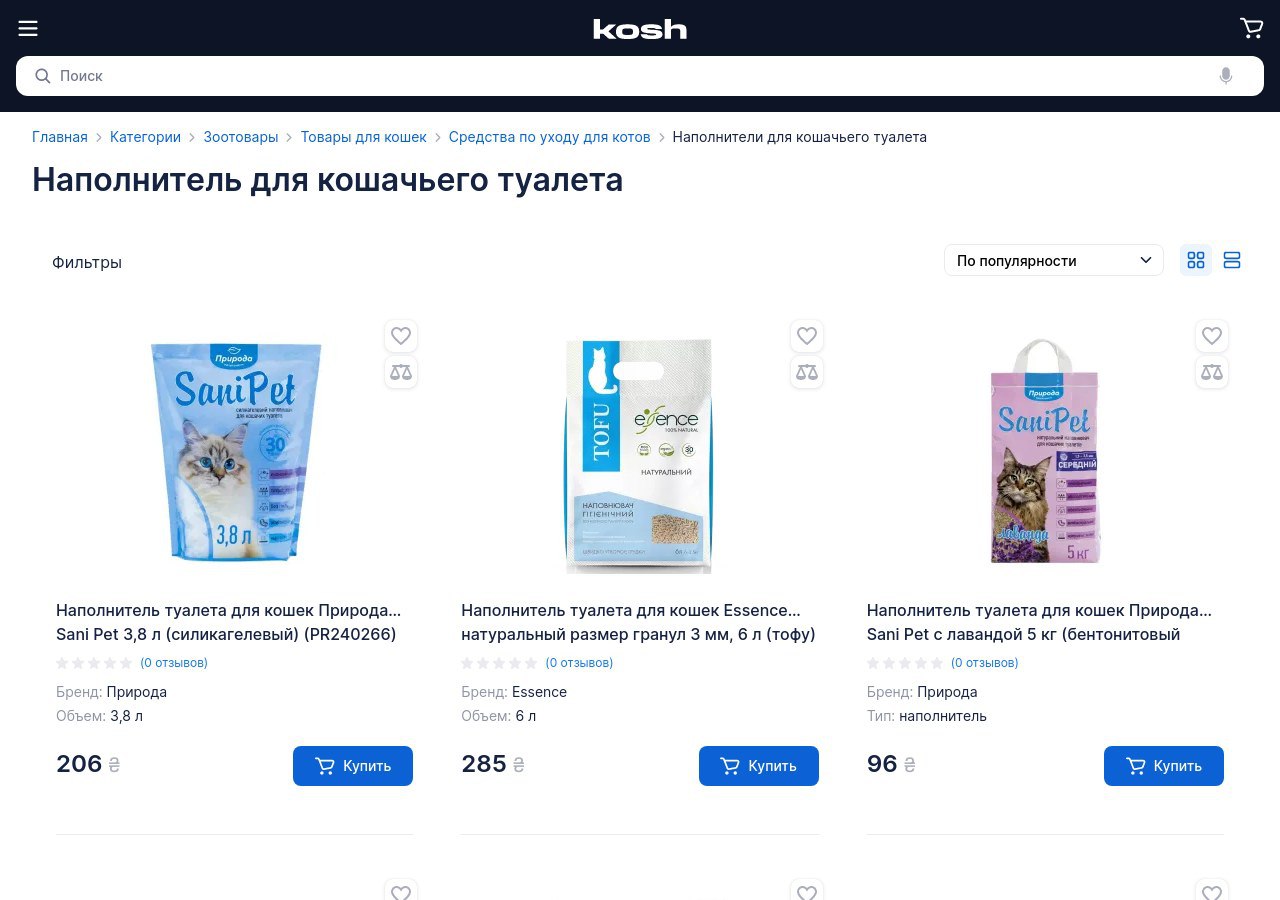Expand the Фильтры panel
Viewport: 1280px width, 900px height.
87,262
